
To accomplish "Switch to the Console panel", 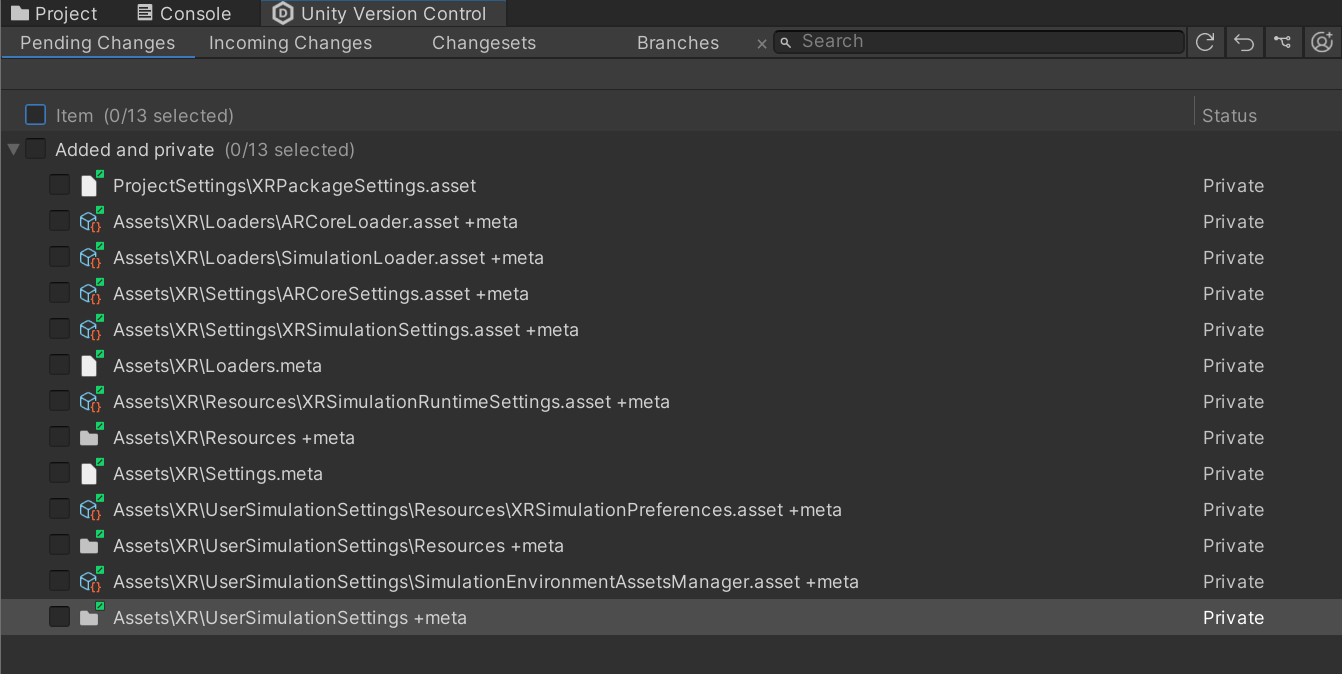I will click(184, 13).
